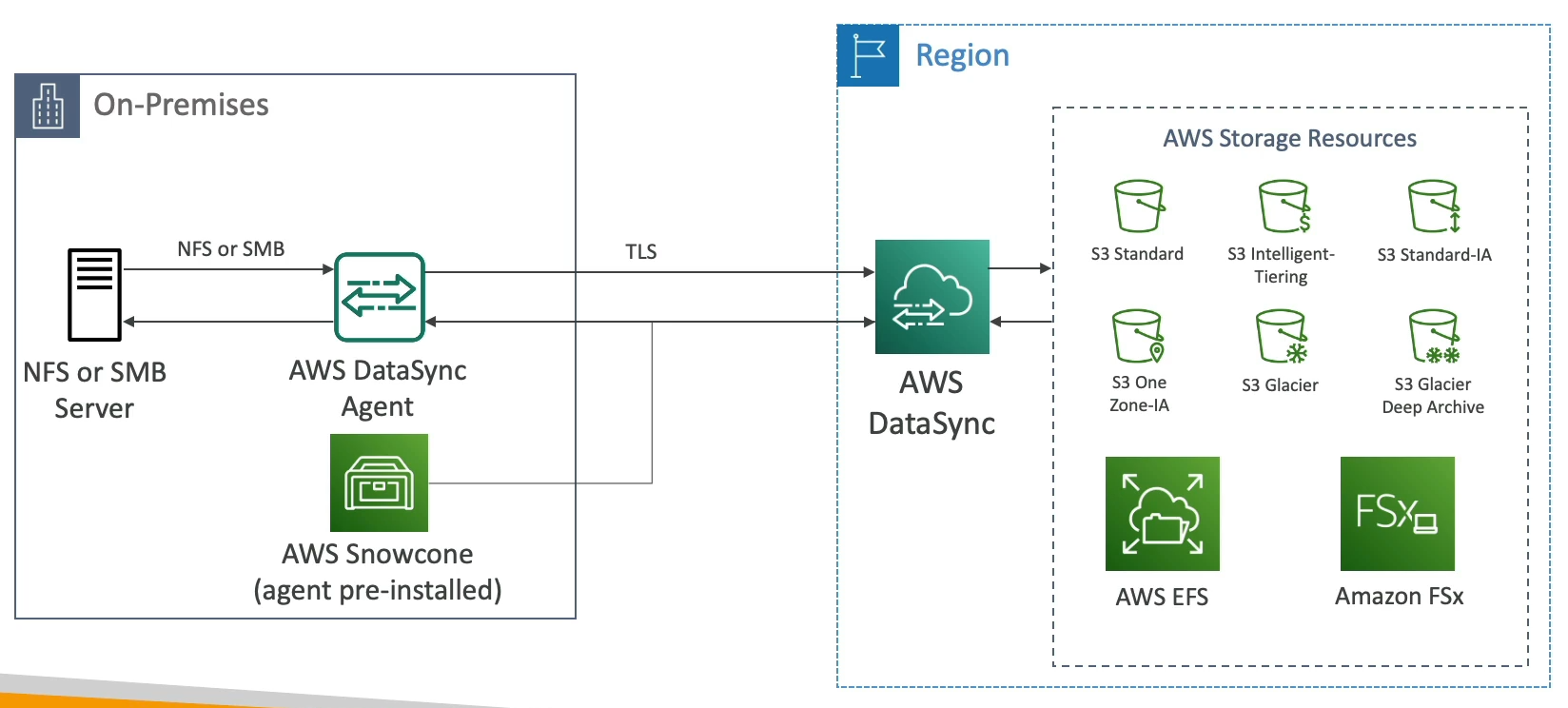Select the Amazon FSx icon
The image size is (1568, 708).
[1397, 514]
